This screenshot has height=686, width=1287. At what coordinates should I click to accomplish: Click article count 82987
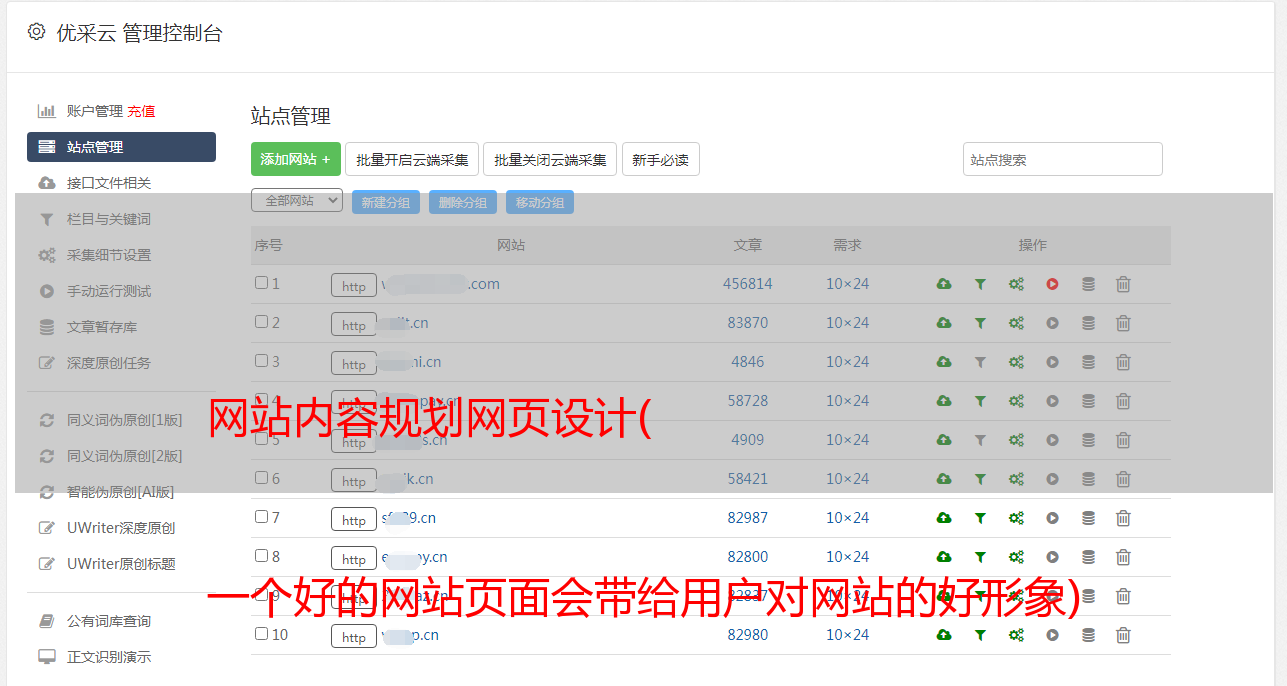click(748, 518)
